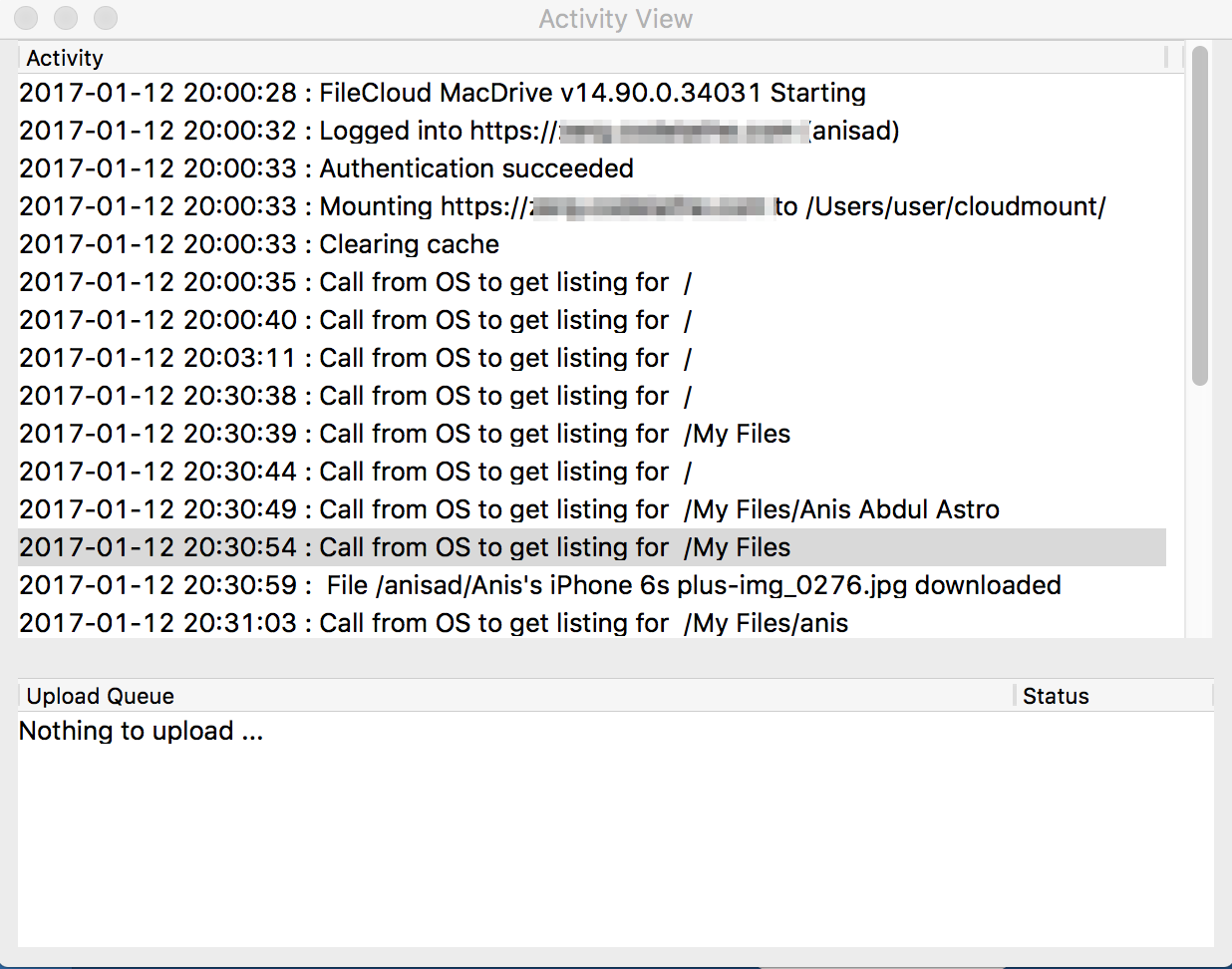Select the FileCloud MacDrive Starting log entry

click(443, 93)
